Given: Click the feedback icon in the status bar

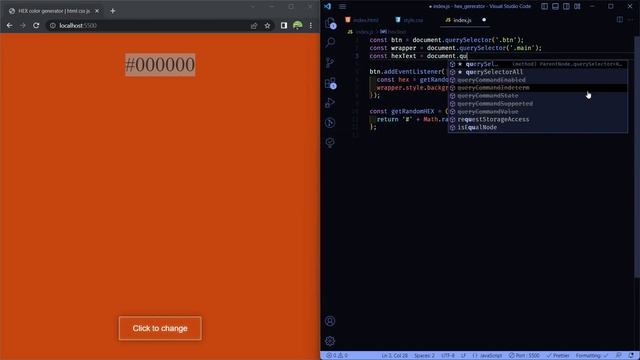Looking at the screenshot, I should point(619,356).
